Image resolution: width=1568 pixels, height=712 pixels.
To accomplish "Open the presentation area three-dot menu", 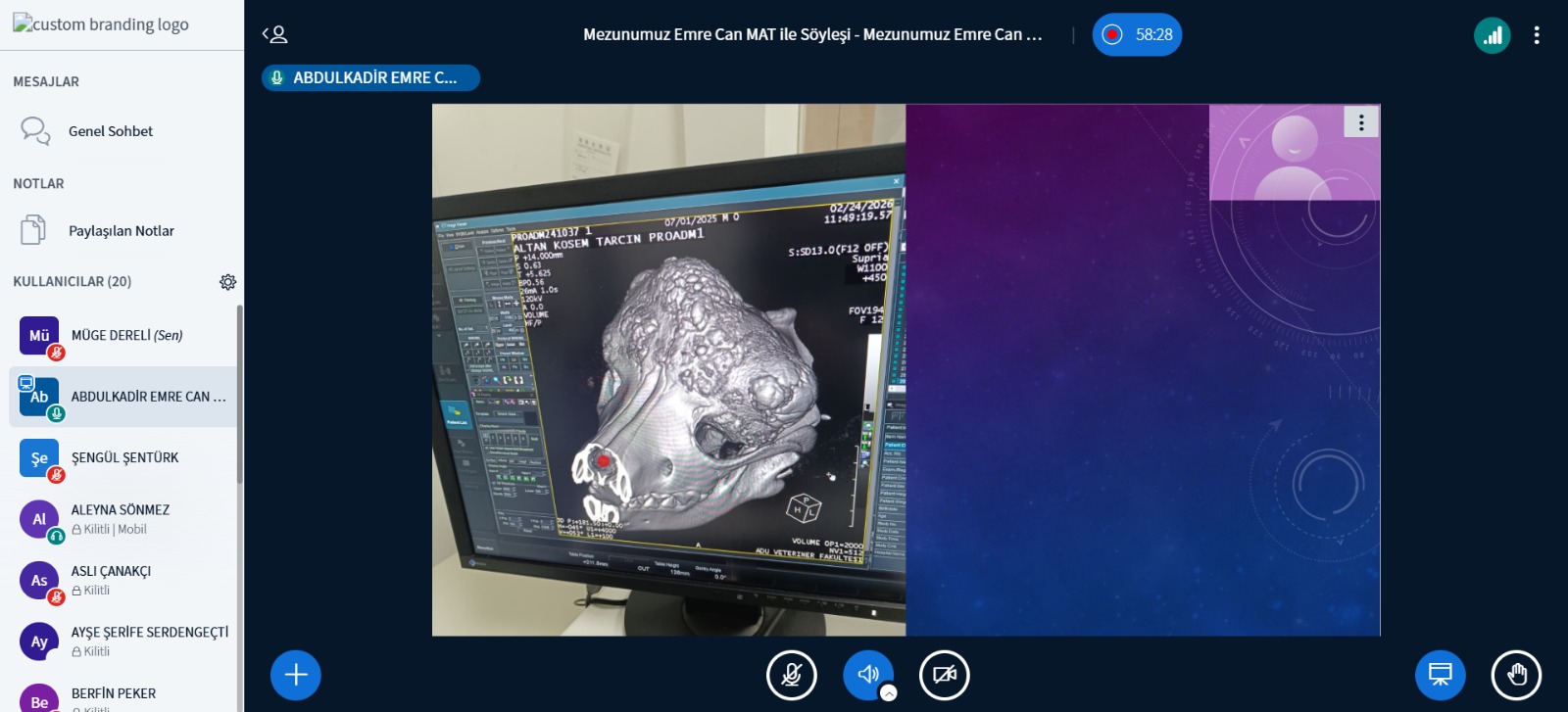I will coord(1360,122).
